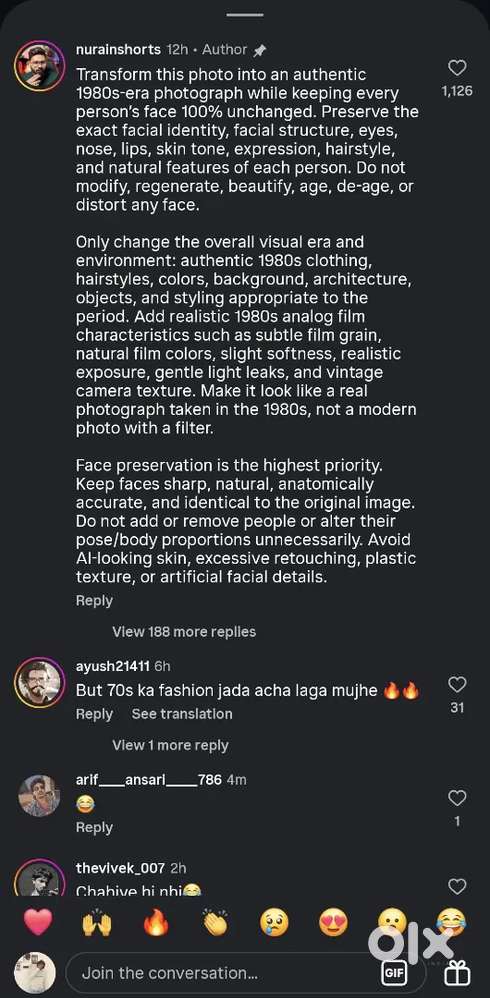Open nurainshorts profile picture
Viewport: 490px width, 998px height.
39,67
